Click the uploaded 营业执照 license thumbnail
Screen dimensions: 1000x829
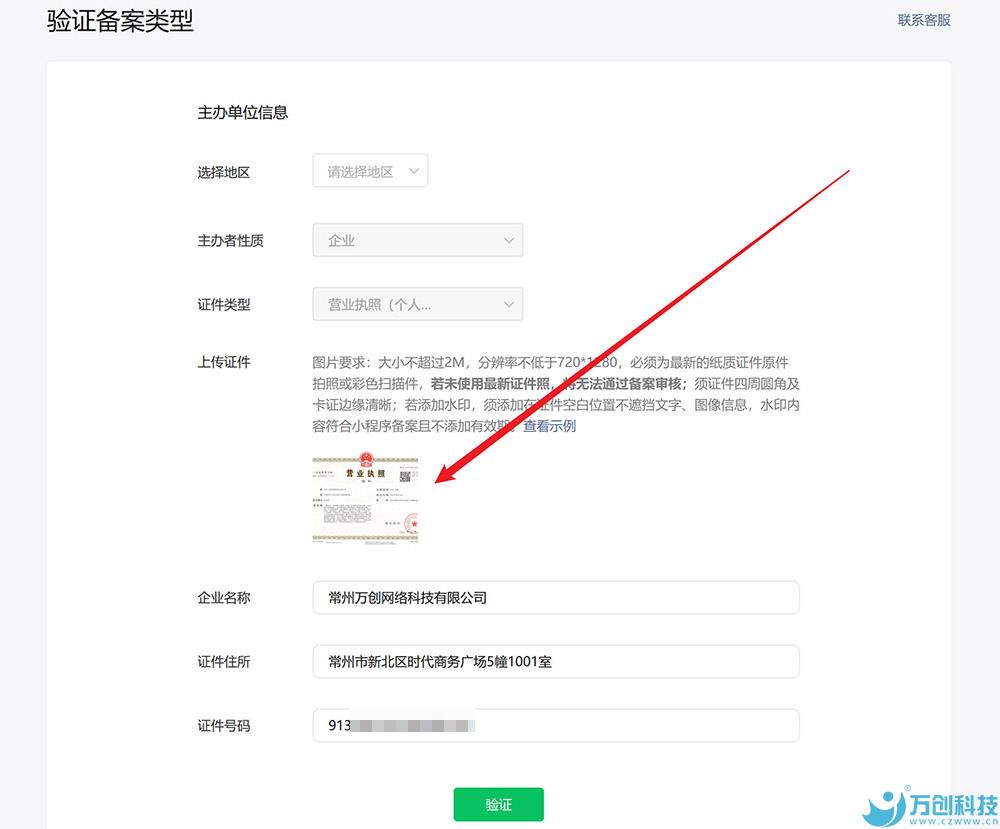coord(365,500)
